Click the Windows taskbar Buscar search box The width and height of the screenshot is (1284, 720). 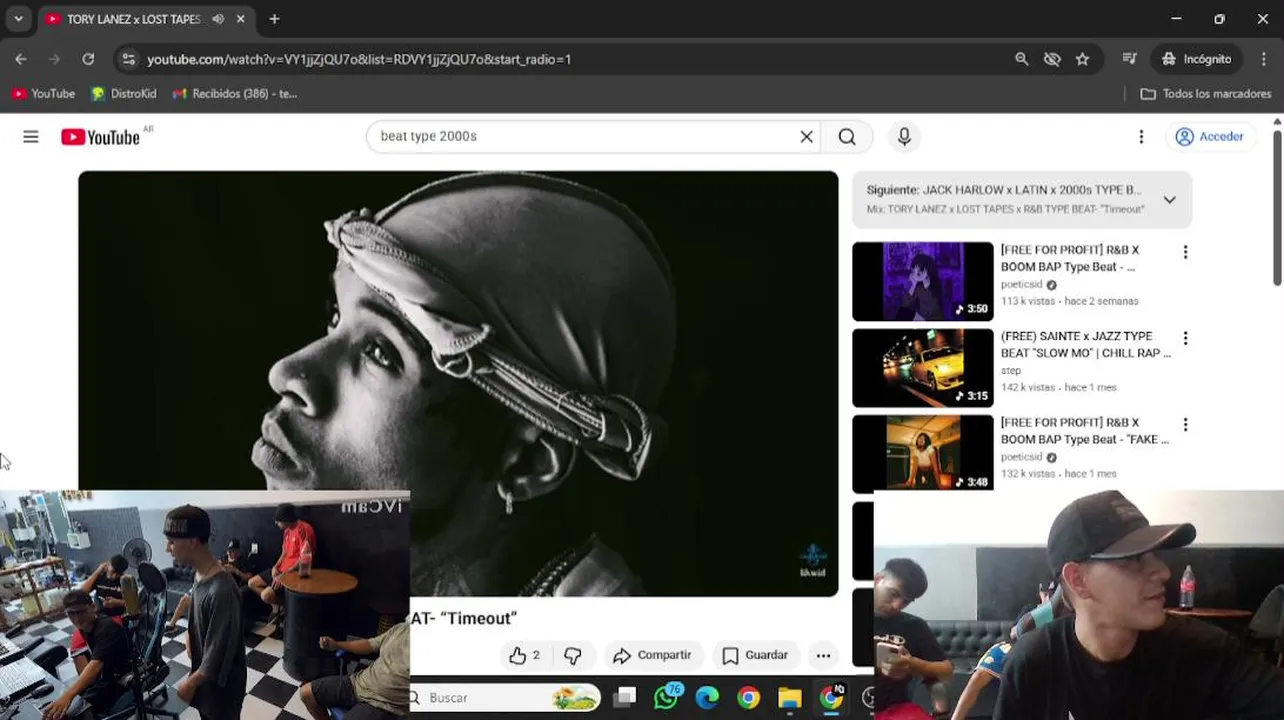505,698
